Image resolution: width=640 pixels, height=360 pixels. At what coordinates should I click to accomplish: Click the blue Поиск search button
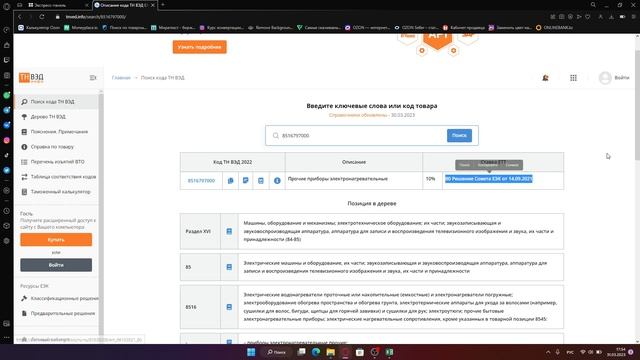[459, 136]
